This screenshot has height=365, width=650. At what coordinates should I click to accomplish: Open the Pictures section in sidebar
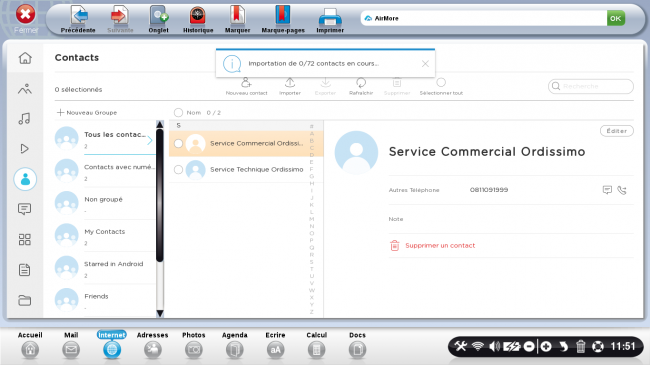(25, 89)
